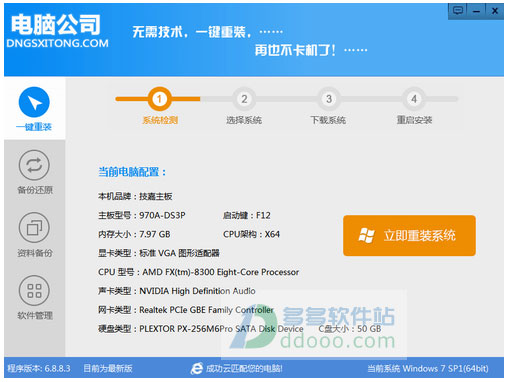Minimize the reinstall tool window

point(476,11)
